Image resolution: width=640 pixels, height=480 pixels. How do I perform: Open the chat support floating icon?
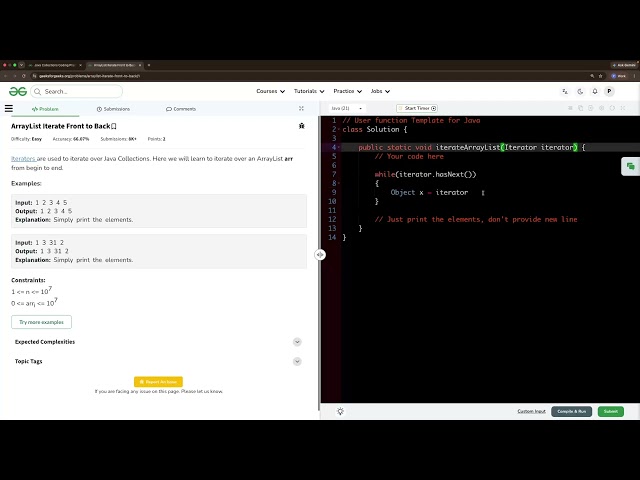point(631,167)
